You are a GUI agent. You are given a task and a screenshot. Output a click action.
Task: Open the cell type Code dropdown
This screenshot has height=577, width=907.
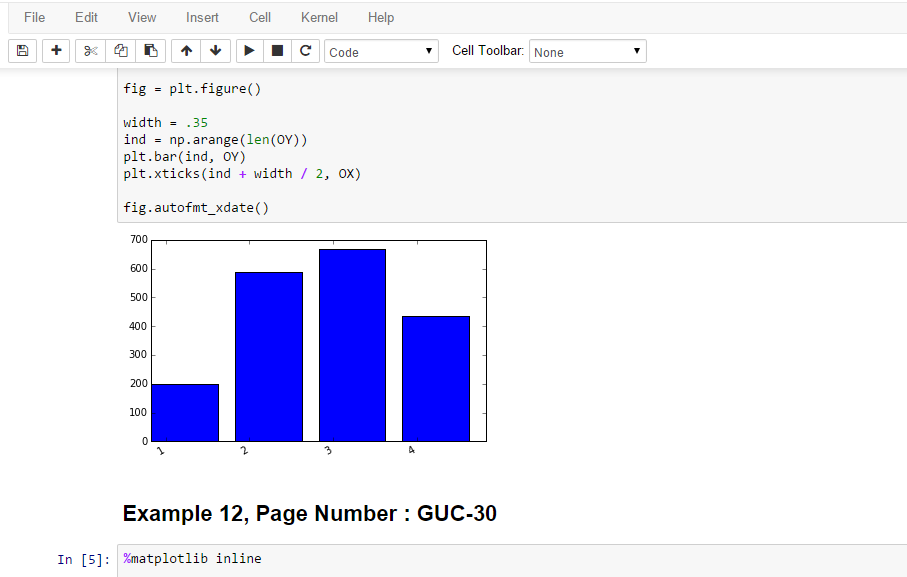381,51
